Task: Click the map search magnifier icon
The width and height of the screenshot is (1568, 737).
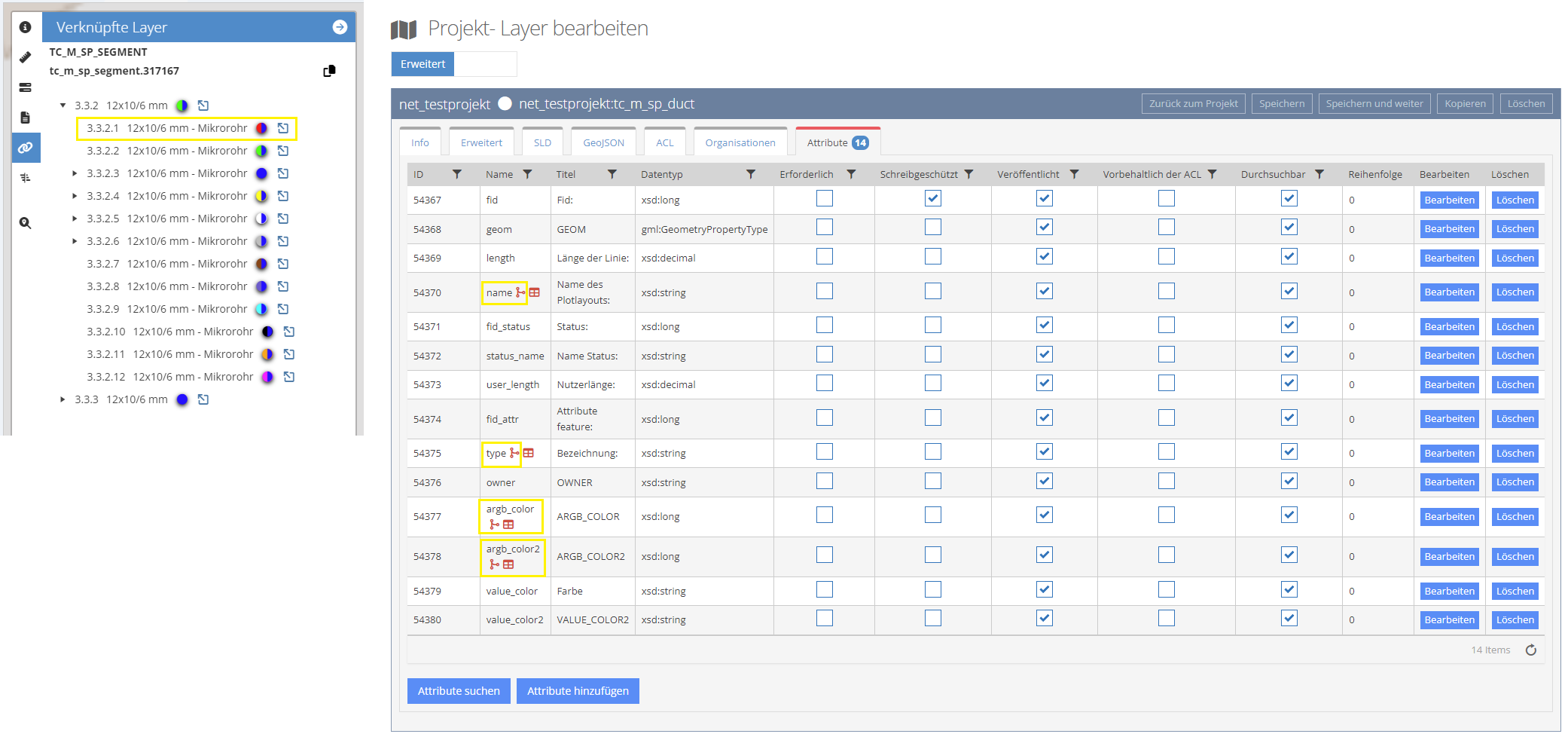Action: coord(26,223)
